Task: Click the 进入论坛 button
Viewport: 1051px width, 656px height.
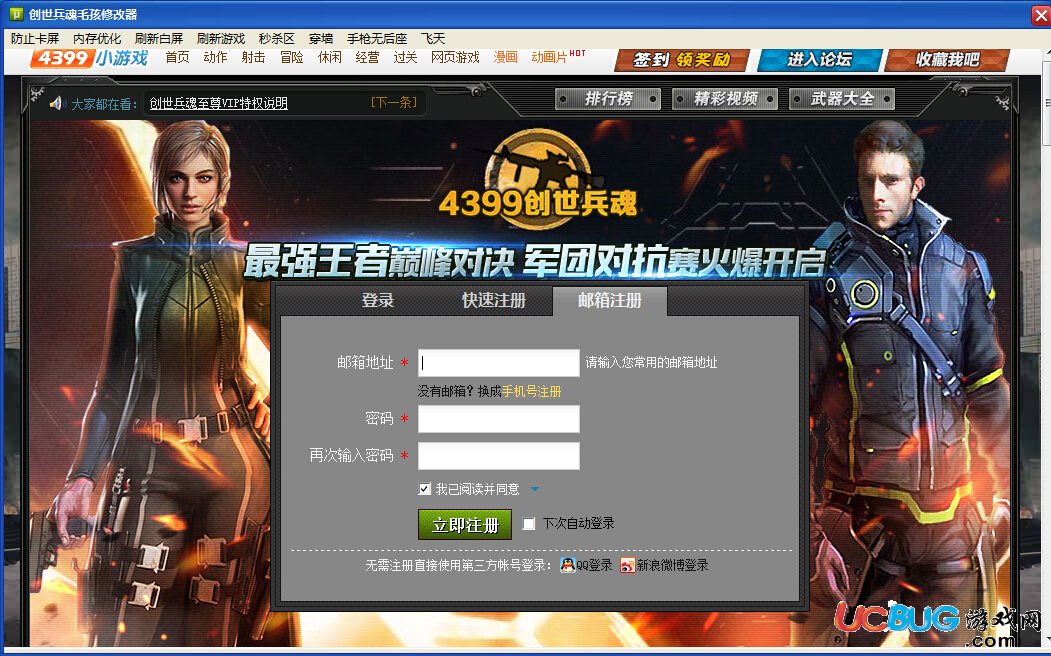Action: [819, 60]
